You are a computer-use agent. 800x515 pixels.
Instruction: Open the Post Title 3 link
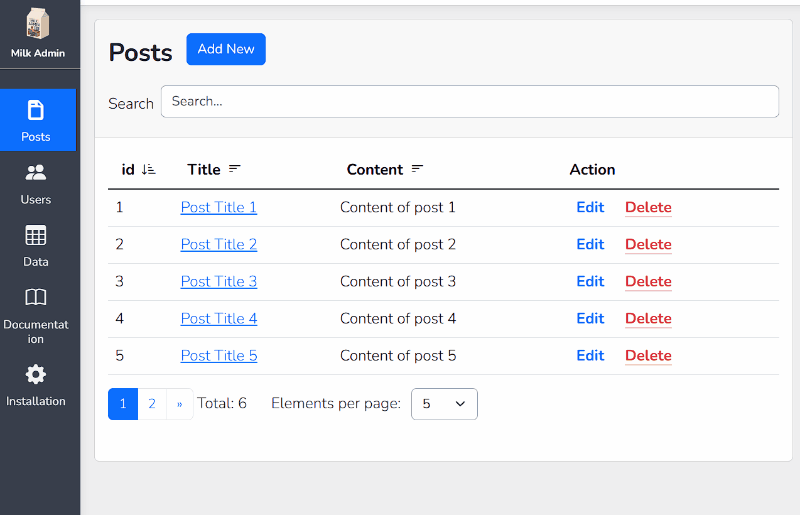point(219,282)
